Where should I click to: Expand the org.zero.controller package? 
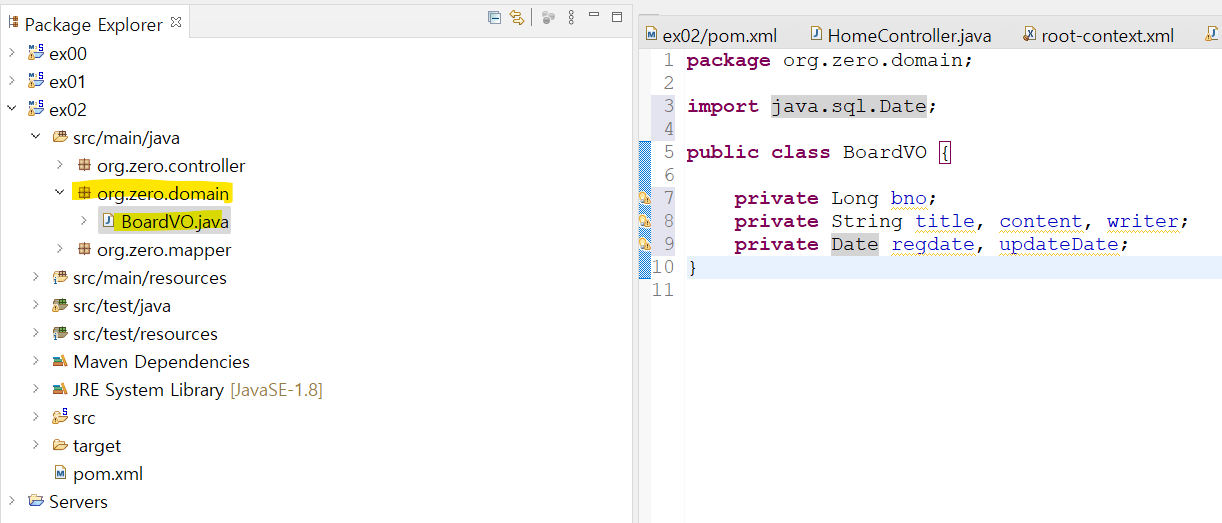[x=60, y=165]
